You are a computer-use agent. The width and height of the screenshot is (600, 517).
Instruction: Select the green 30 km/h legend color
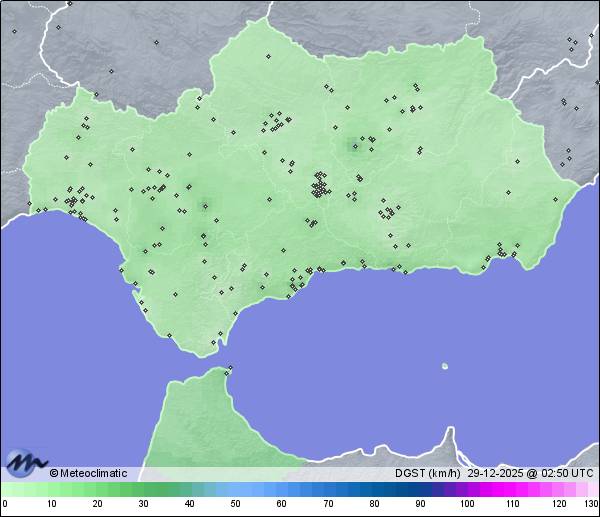[143, 490]
